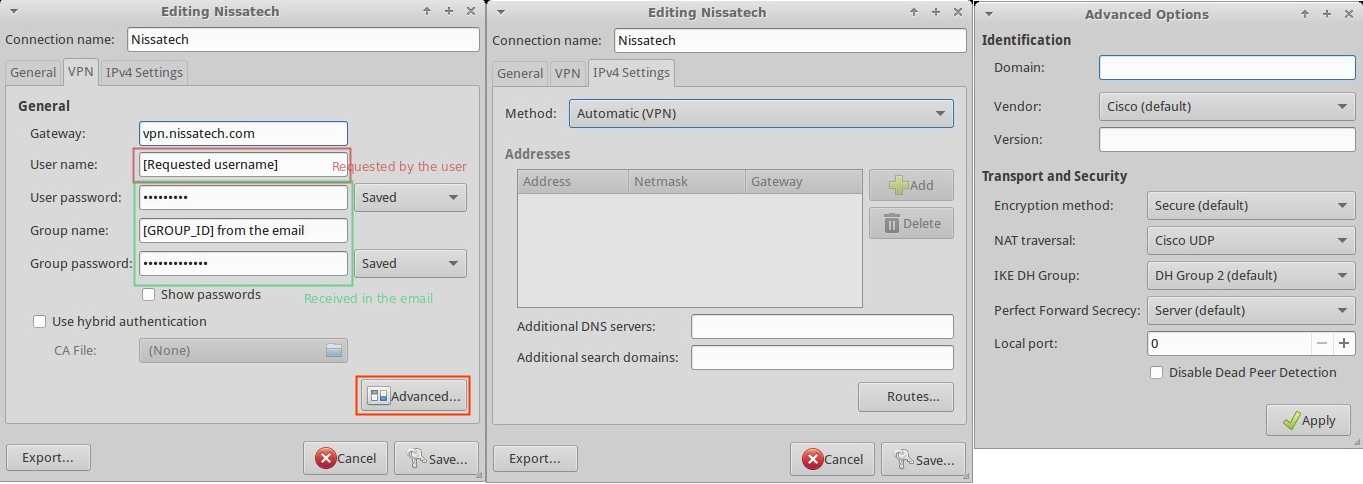Viewport: 1363px width, 484px height.
Task: Click the Add address button
Action: (x=911, y=185)
